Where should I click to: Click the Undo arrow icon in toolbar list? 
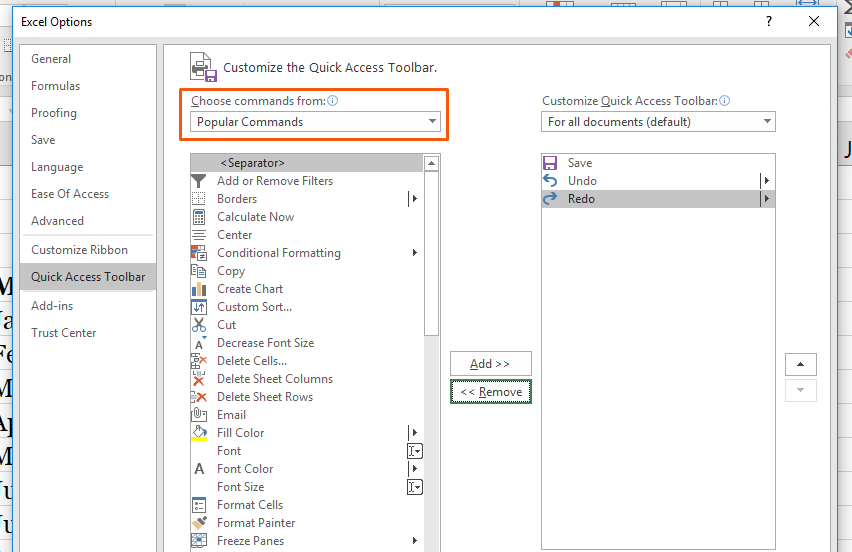tap(550, 181)
